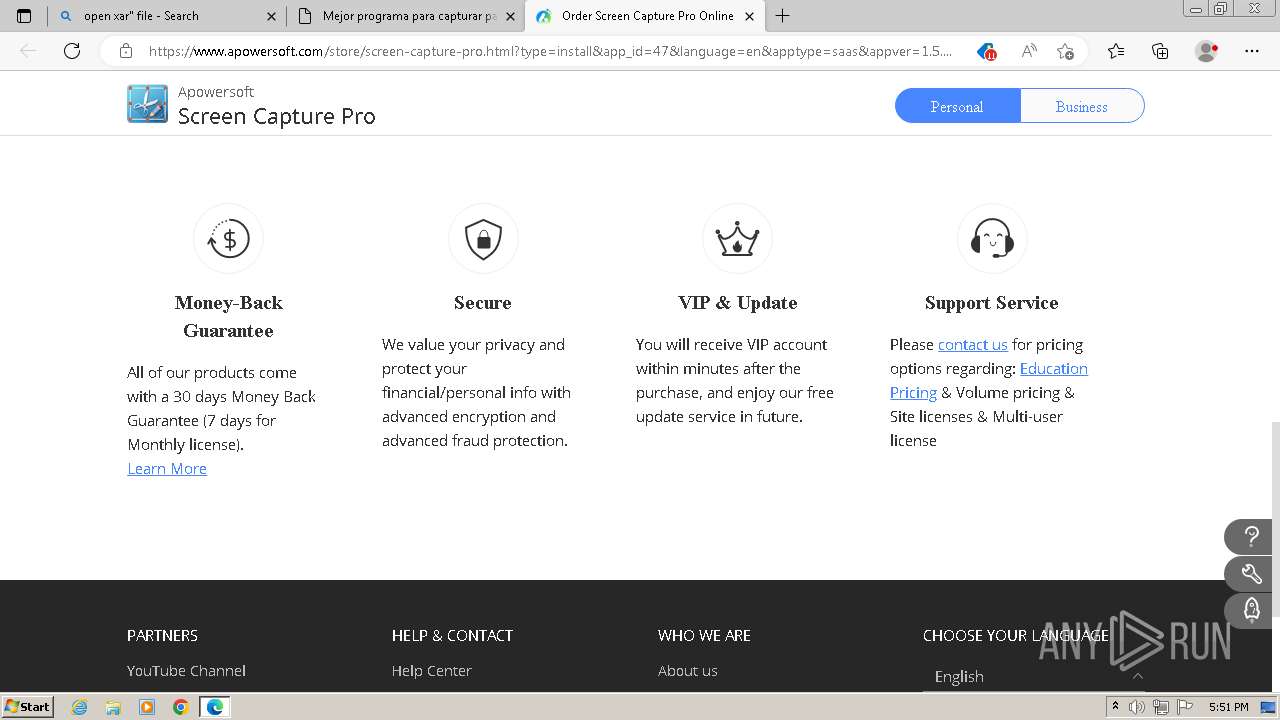
Task: Click the shopping tag icon in address bar
Action: [x=987, y=51]
